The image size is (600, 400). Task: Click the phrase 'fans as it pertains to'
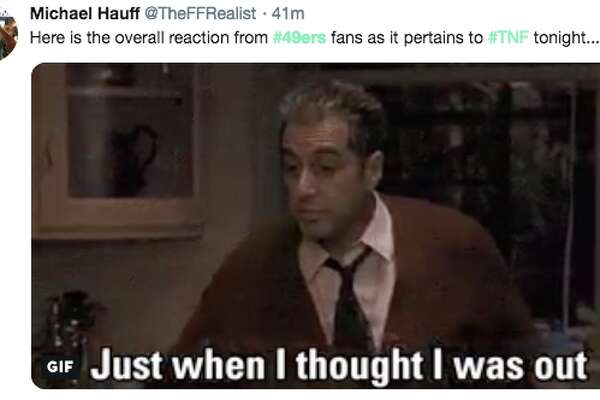pyautogui.click(x=407, y=38)
